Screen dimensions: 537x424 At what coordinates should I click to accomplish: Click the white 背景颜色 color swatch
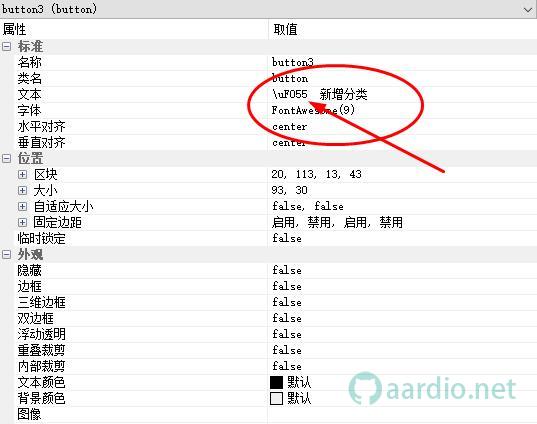(x=276, y=398)
